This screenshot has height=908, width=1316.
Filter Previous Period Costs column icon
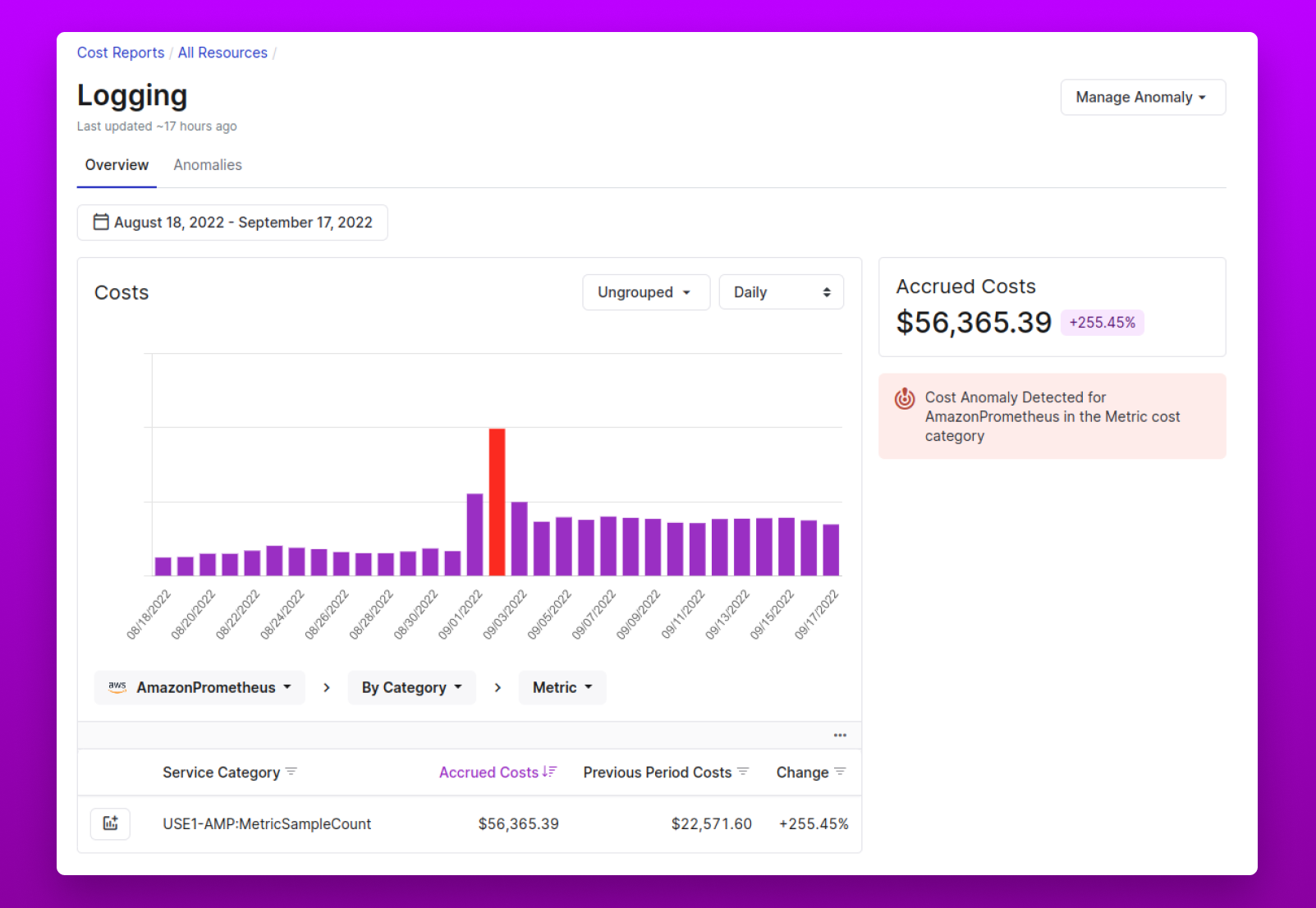(x=743, y=772)
